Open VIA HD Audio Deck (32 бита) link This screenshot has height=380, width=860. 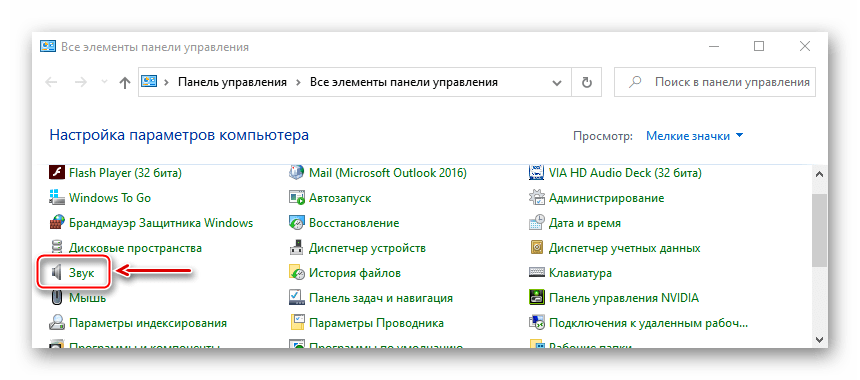pos(625,173)
